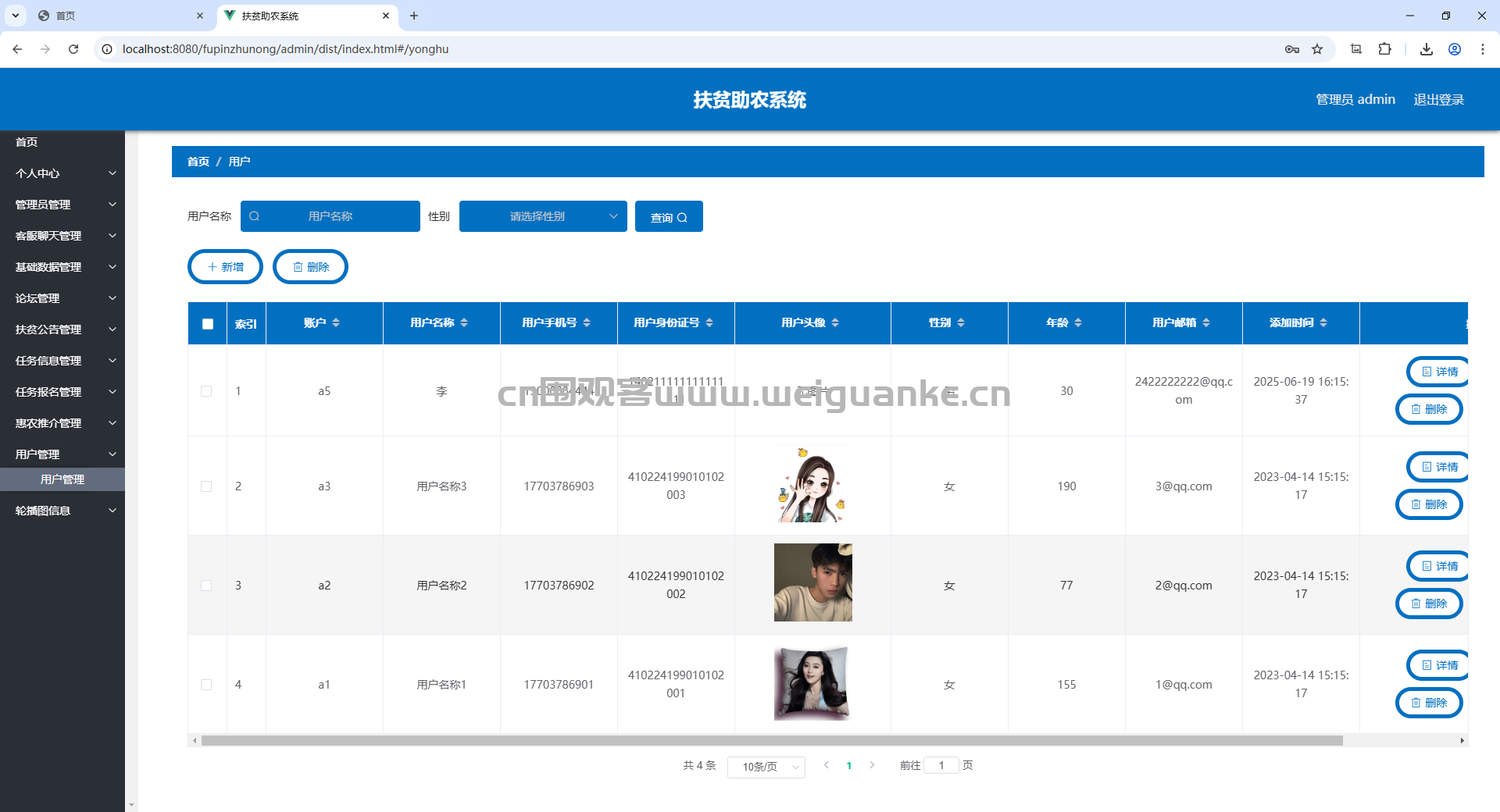Click the browser address bar URL
1500x812 pixels.
(285, 48)
